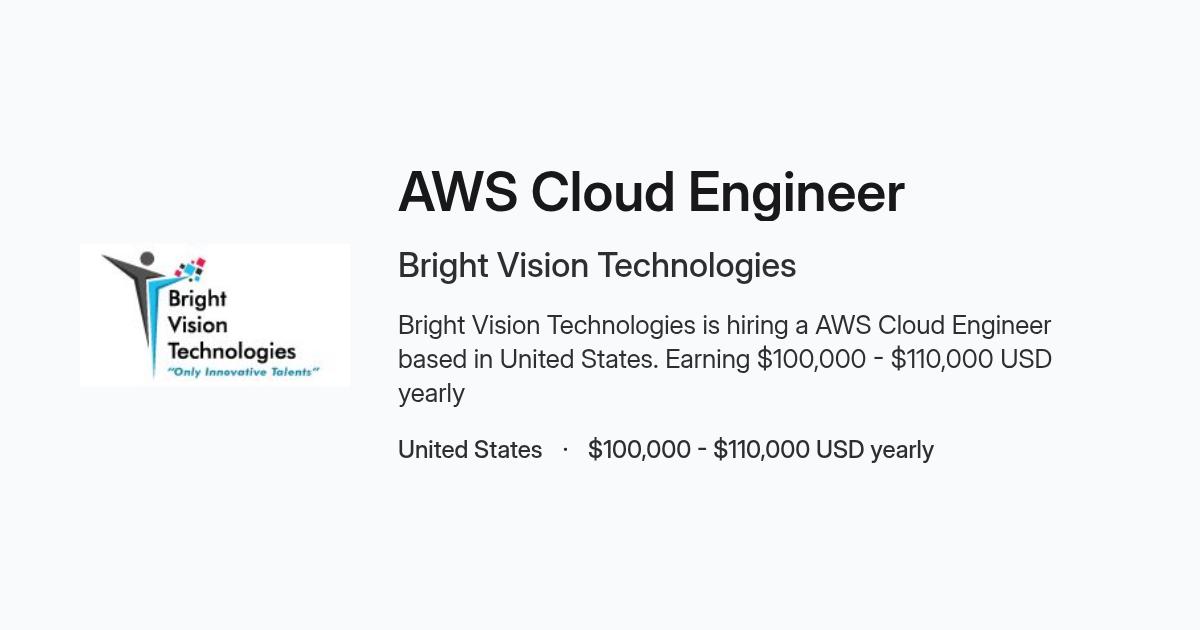
Task: Click the dot separator between location and salary
Action: (566, 450)
